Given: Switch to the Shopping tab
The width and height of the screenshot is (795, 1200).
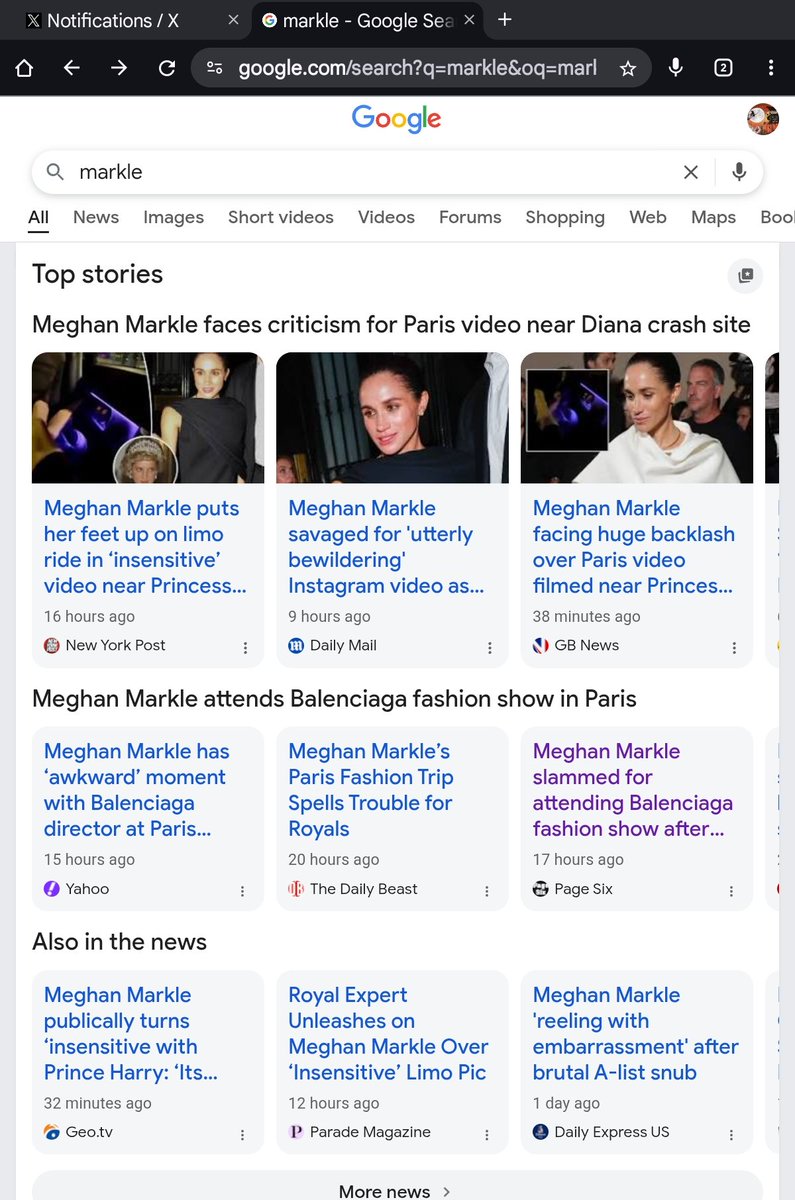Looking at the screenshot, I should [x=565, y=217].
